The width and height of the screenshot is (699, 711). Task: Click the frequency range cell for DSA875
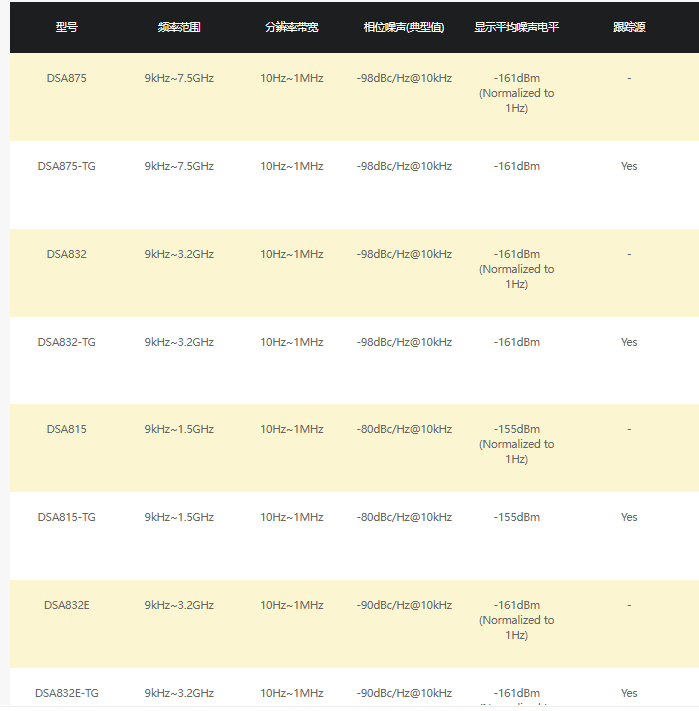(x=179, y=78)
